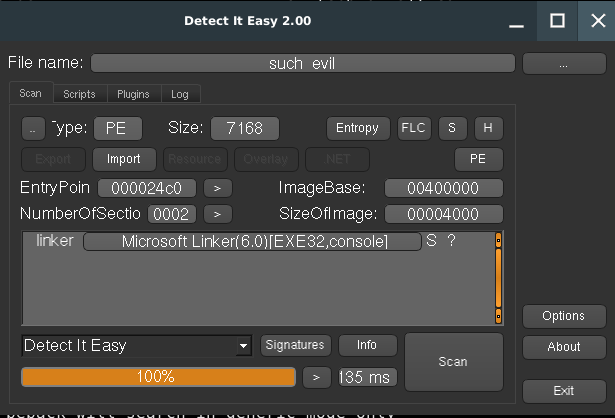Click the Info button
The image size is (615, 418).
coord(368,345)
